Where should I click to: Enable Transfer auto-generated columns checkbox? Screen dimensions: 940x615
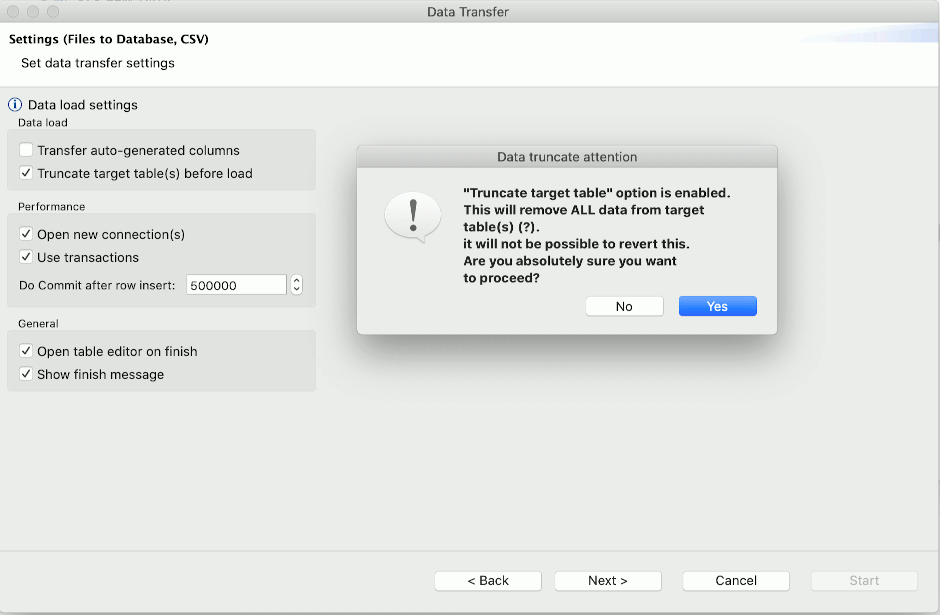pyautogui.click(x=26, y=150)
